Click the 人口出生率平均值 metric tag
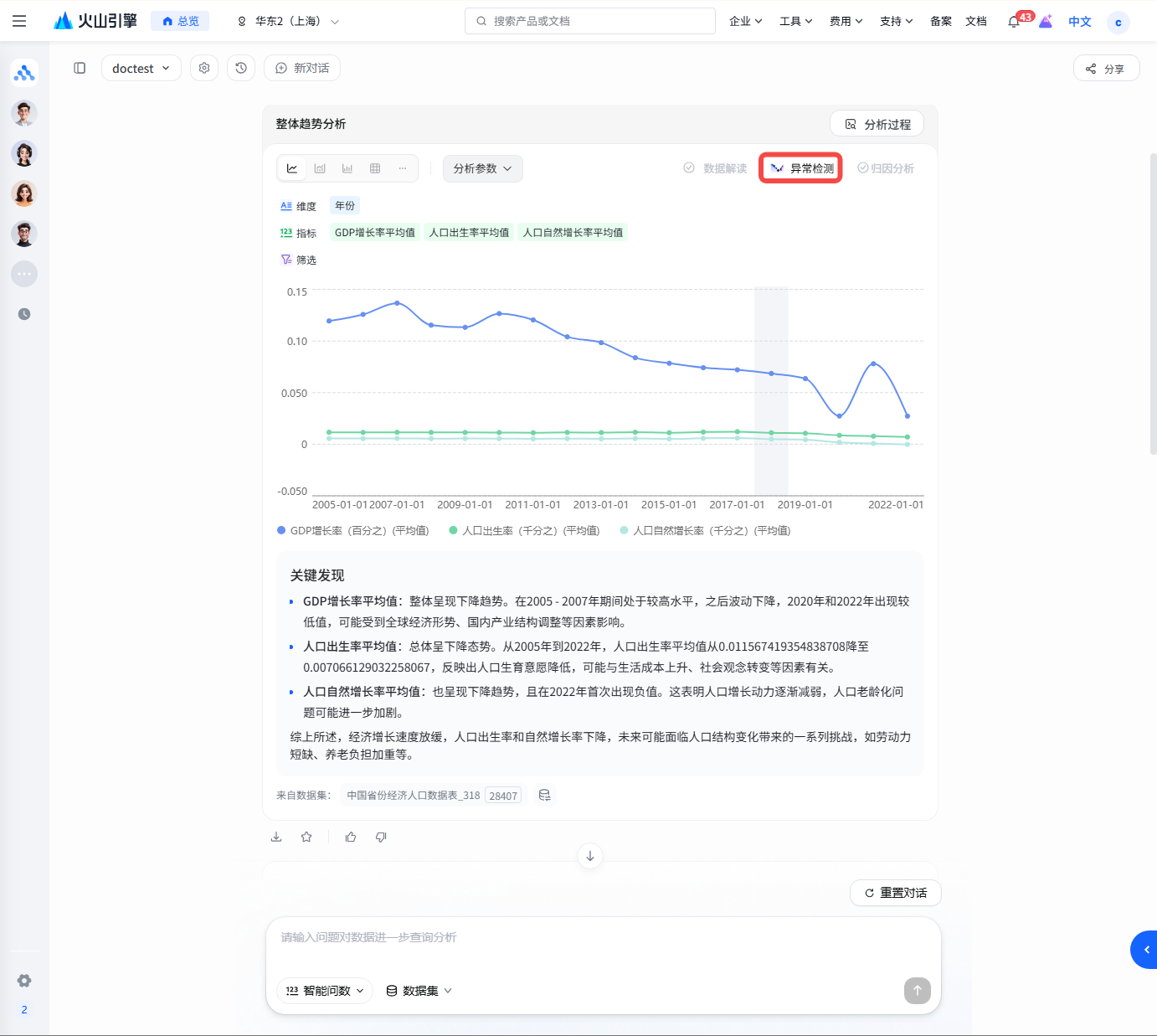This screenshot has height=1036, width=1157. pyautogui.click(x=469, y=233)
